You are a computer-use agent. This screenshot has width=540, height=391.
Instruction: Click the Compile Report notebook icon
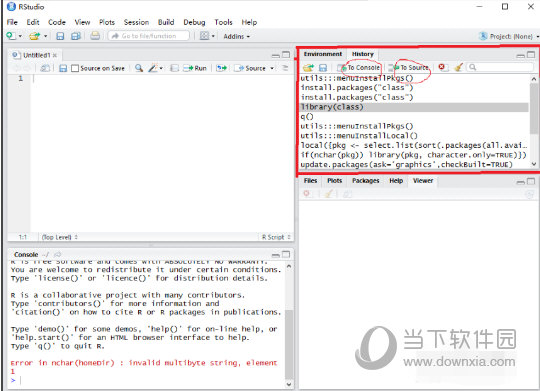pyautogui.click(x=175, y=68)
